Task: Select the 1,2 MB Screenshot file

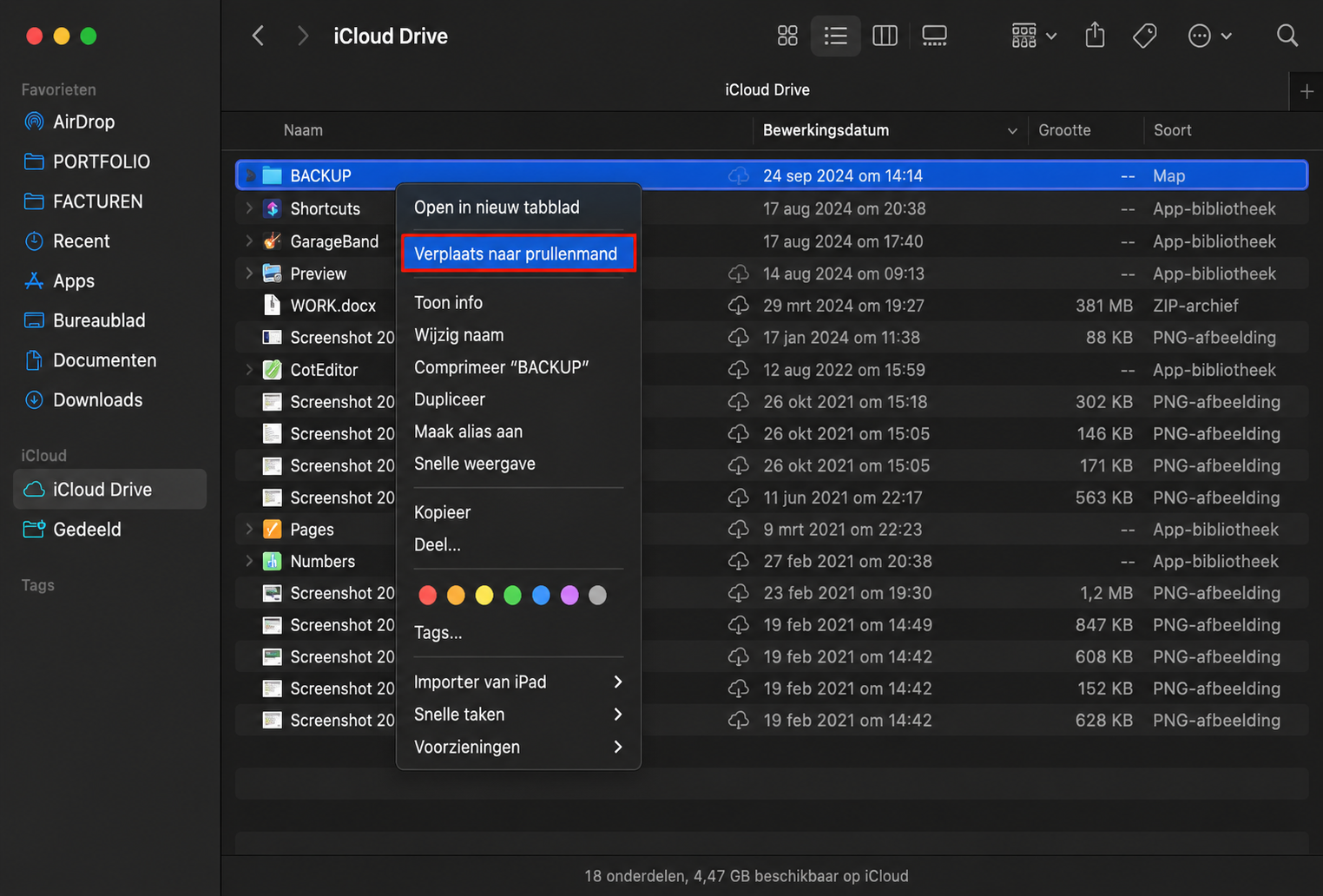Action: (x=771, y=594)
